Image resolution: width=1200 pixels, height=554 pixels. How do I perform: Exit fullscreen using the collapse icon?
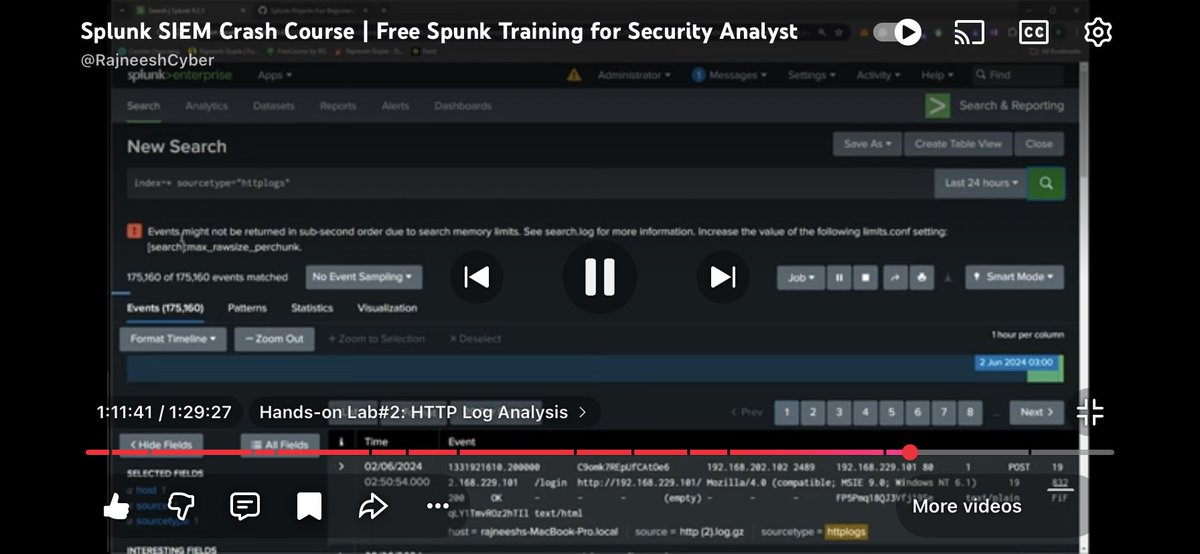pyautogui.click(x=1090, y=411)
